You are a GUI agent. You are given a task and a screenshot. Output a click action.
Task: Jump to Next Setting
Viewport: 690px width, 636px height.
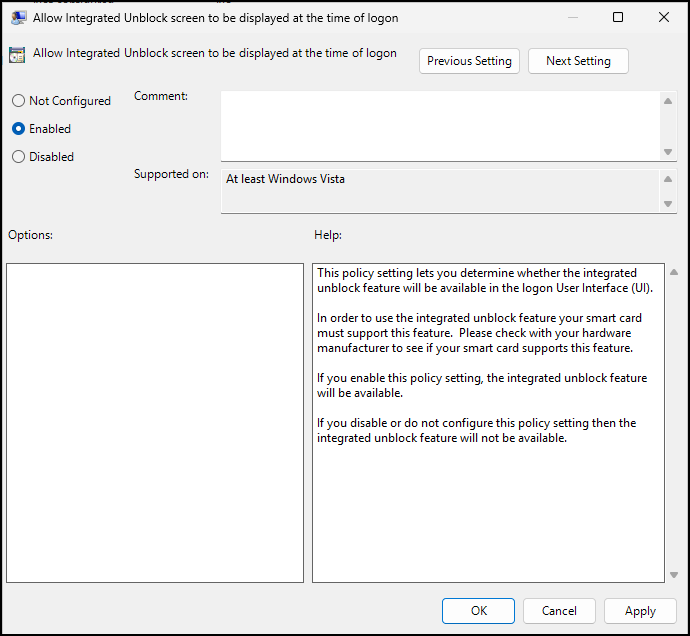pyautogui.click(x=578, y=61)
